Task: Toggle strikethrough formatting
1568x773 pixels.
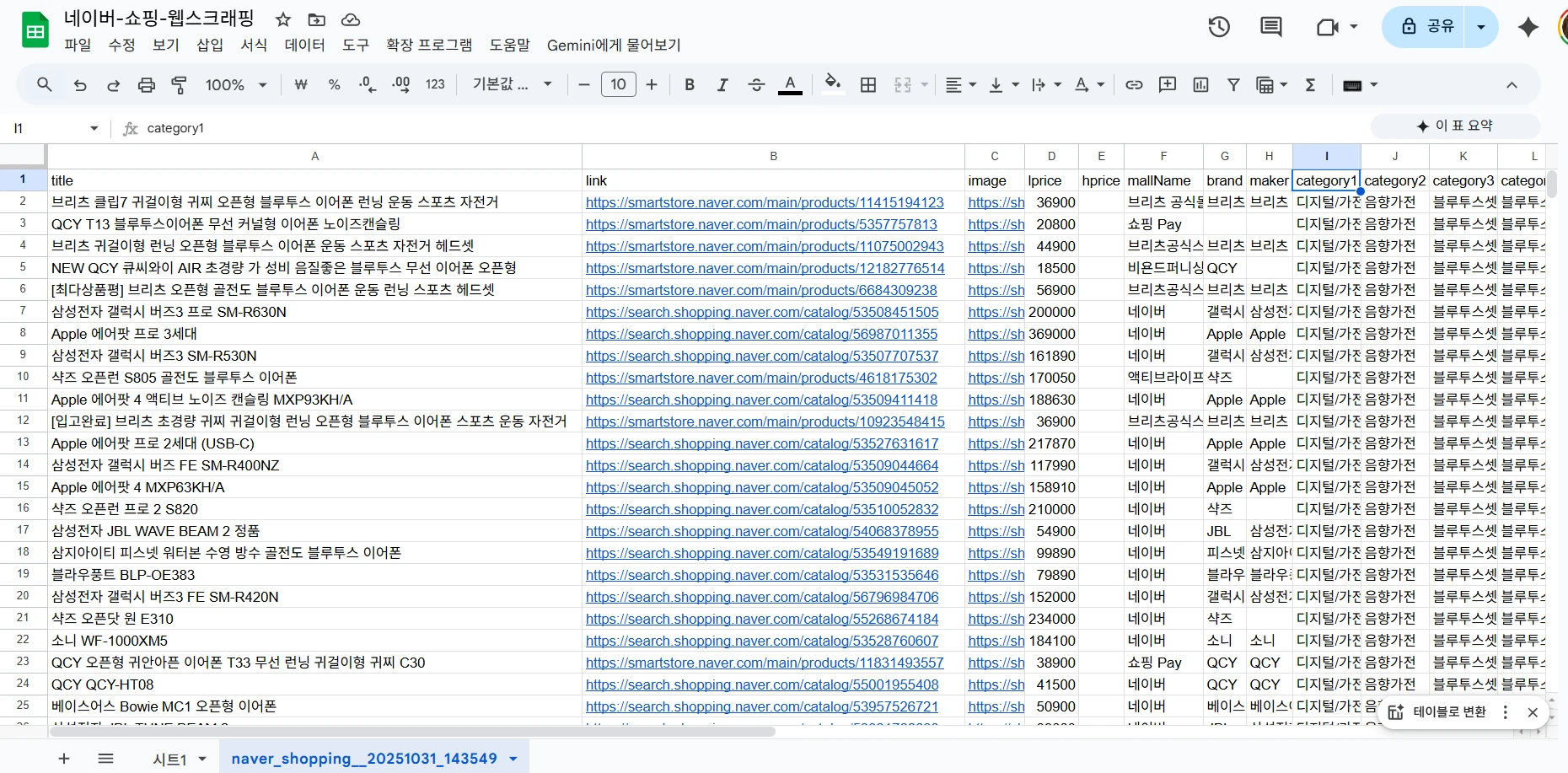Action: [756, 85]
